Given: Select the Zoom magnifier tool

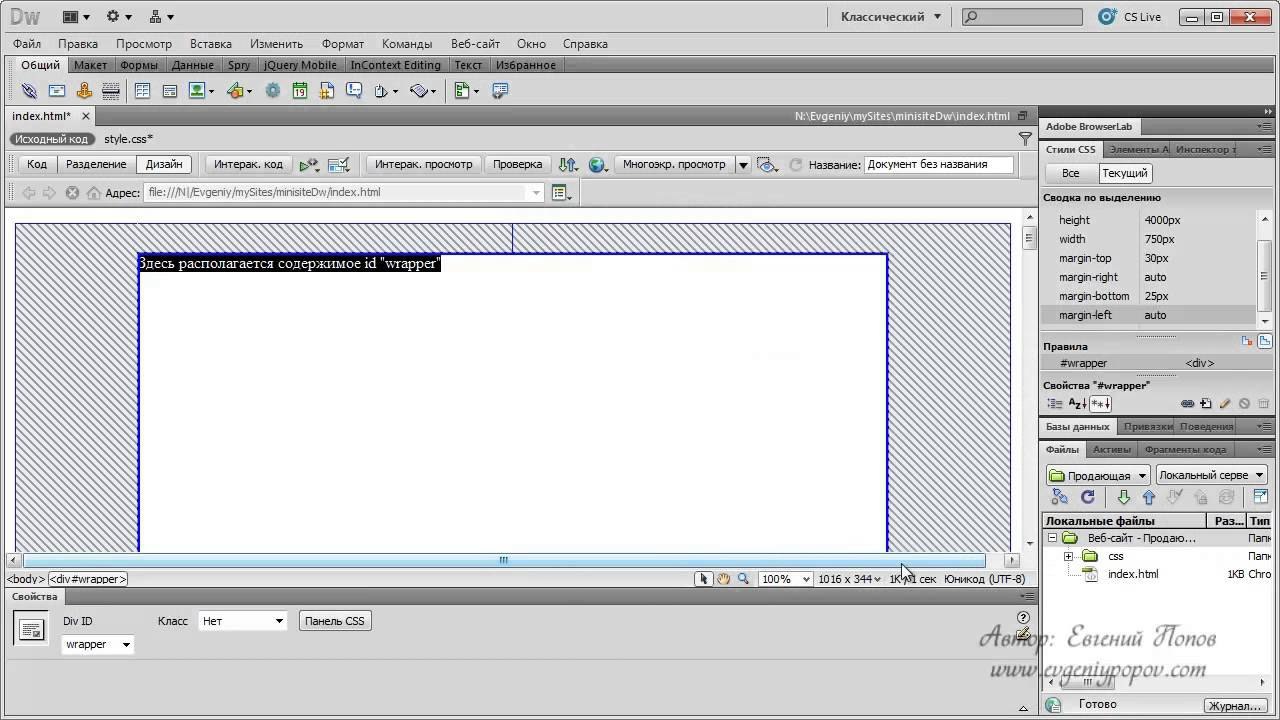Looking at the screenshot, I should (743, 579).
